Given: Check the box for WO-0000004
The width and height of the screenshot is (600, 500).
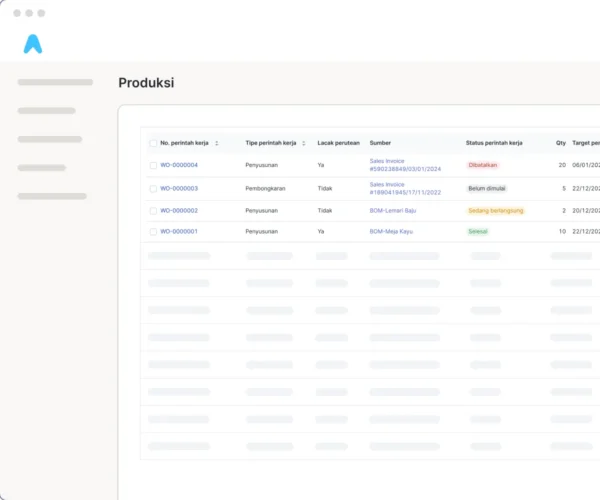Looking at the screenshot, I should (153, 165).
